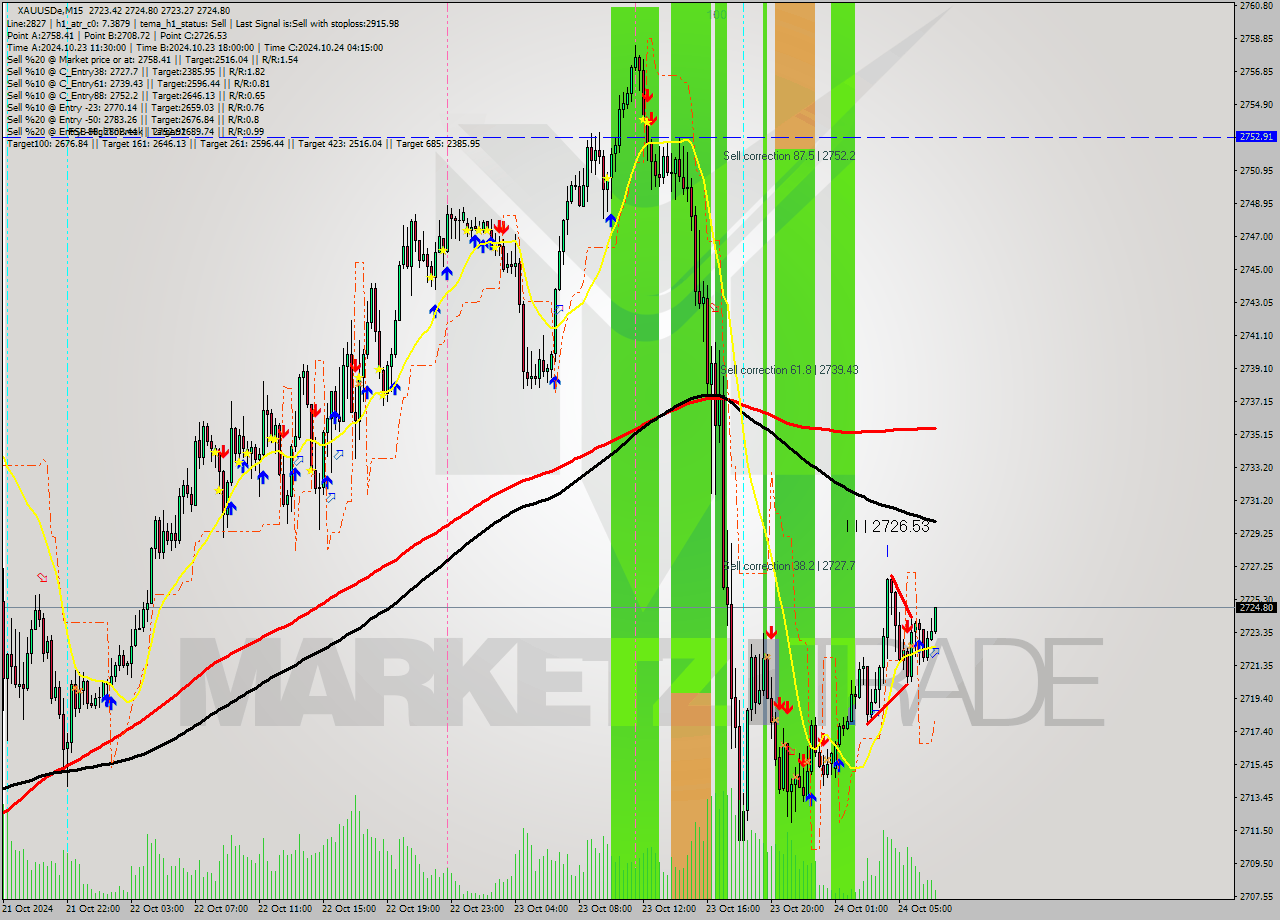1280x920 pixels.
Task: Click the 2731.20 price axis value
Action: click(1256, 501)
